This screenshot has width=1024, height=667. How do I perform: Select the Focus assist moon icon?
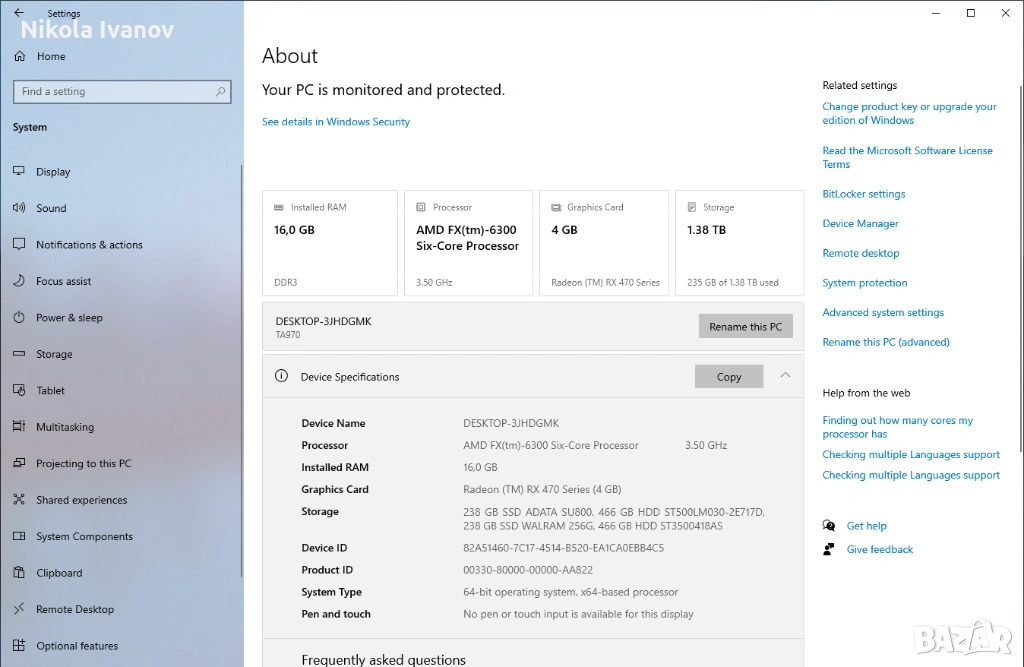(x=19, y=281)
